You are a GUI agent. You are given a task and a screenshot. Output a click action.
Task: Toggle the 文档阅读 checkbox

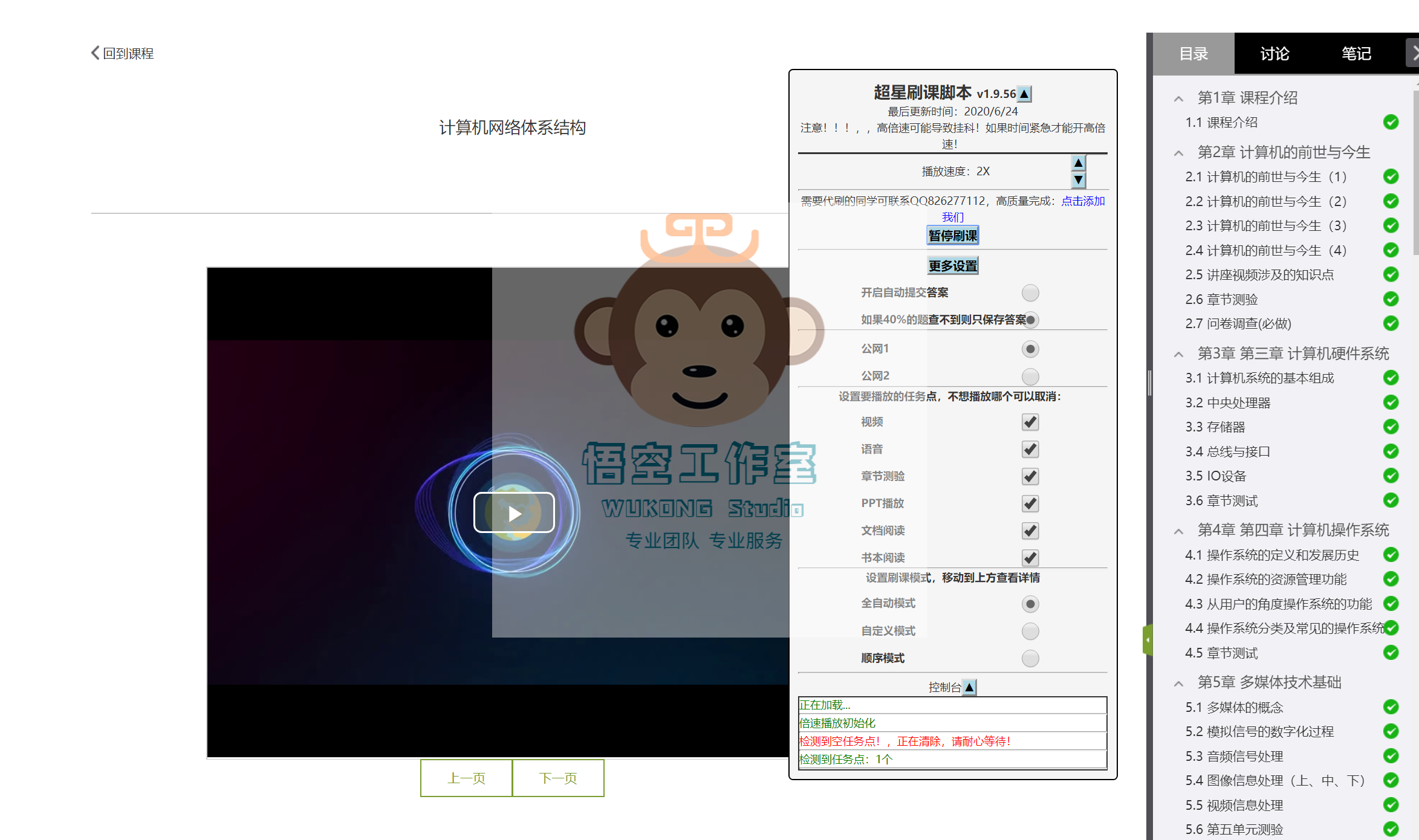tap(1030, 531)
